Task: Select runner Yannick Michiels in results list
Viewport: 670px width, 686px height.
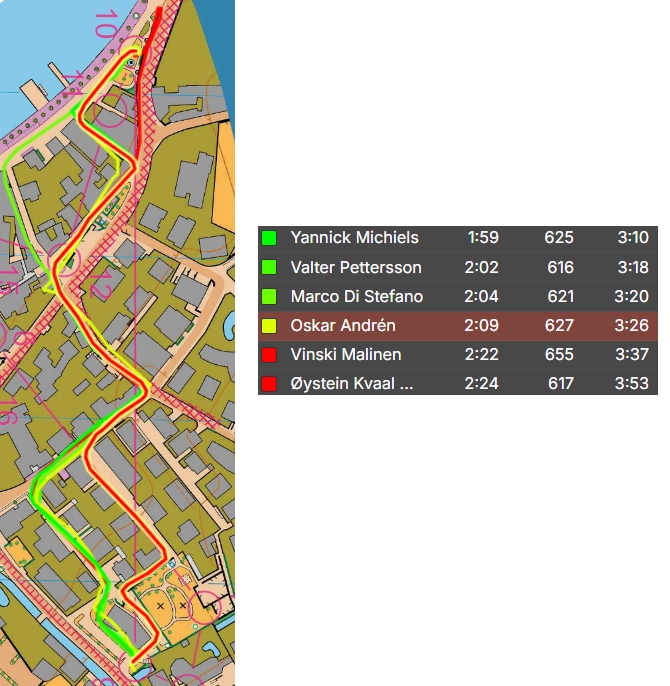Action: pyautogui.click(x=354, y=238)
